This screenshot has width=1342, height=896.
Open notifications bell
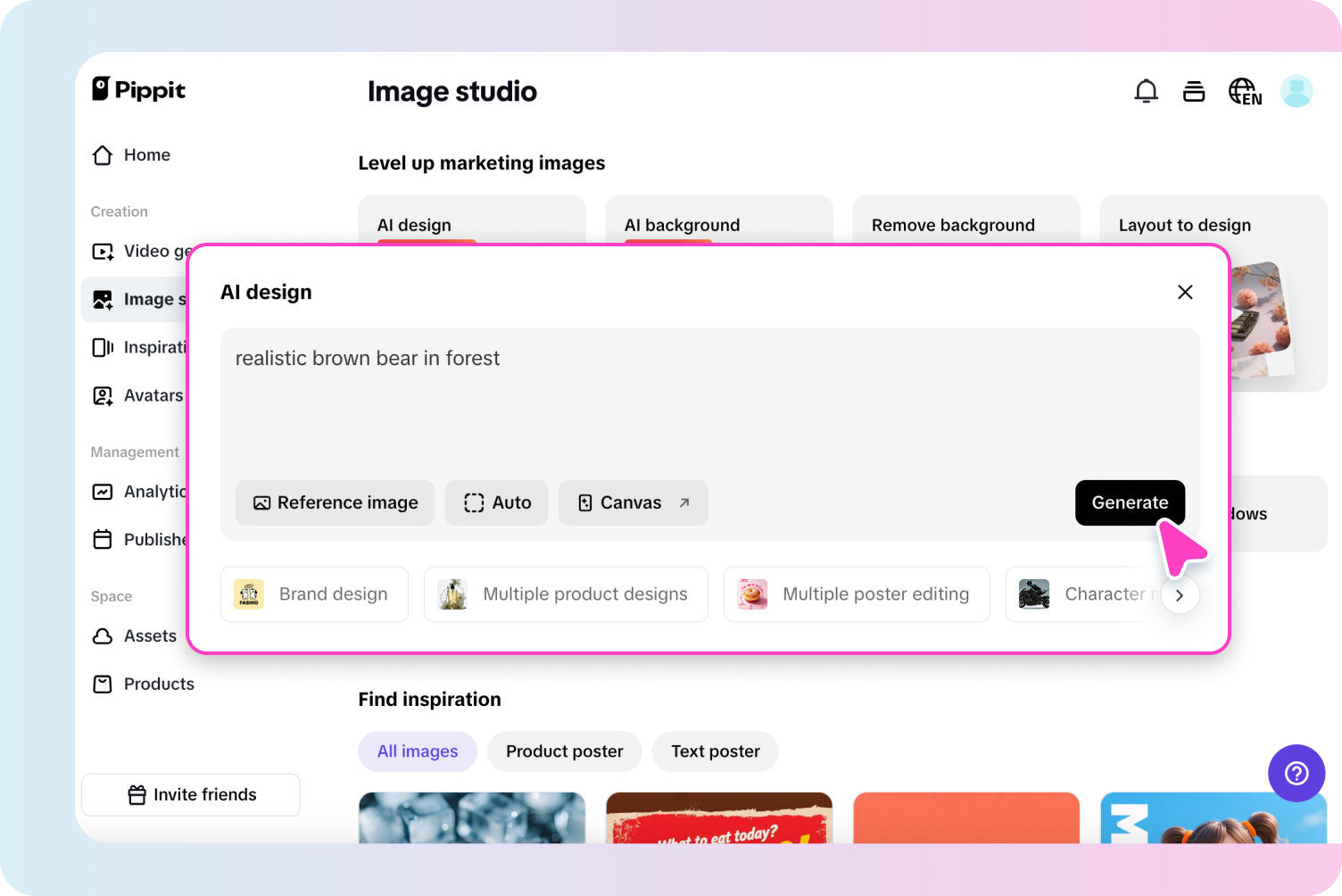point(1147,91)
